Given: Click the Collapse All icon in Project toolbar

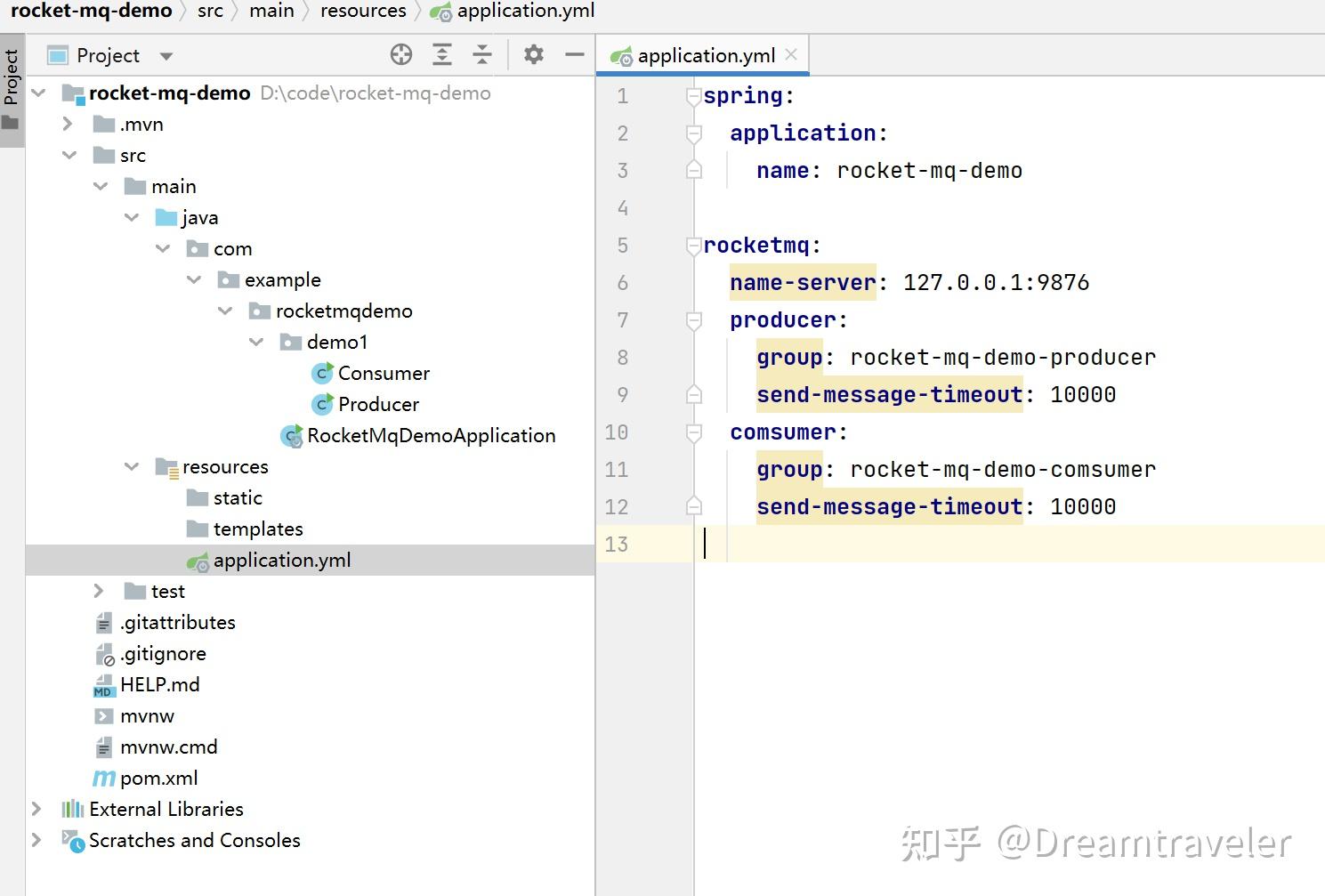Looking at the screenshot, I should click(x=481, y=54).
